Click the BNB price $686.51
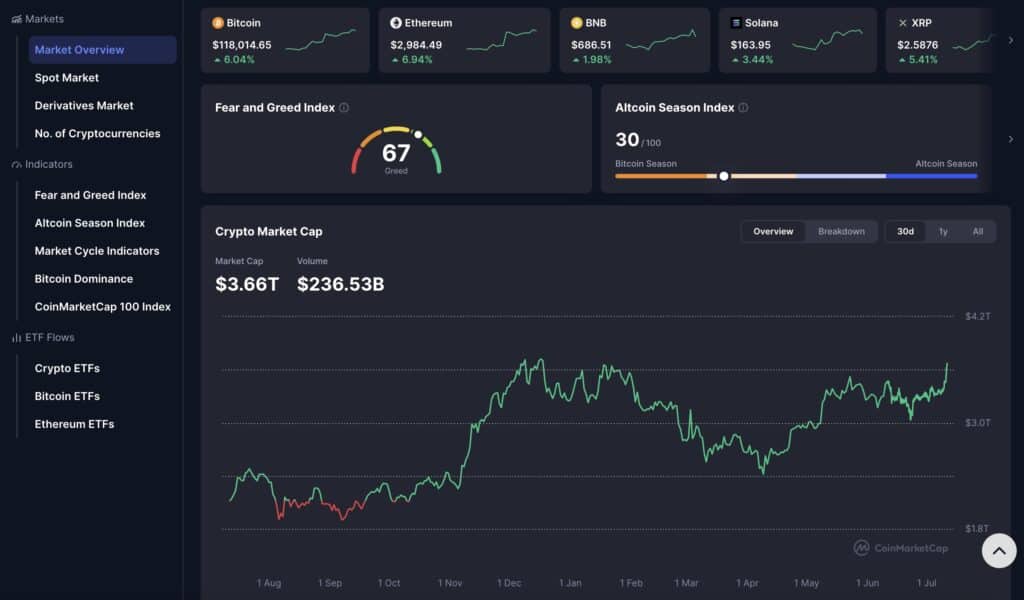This screenshot has width=1024, height=600. point(591,45)
